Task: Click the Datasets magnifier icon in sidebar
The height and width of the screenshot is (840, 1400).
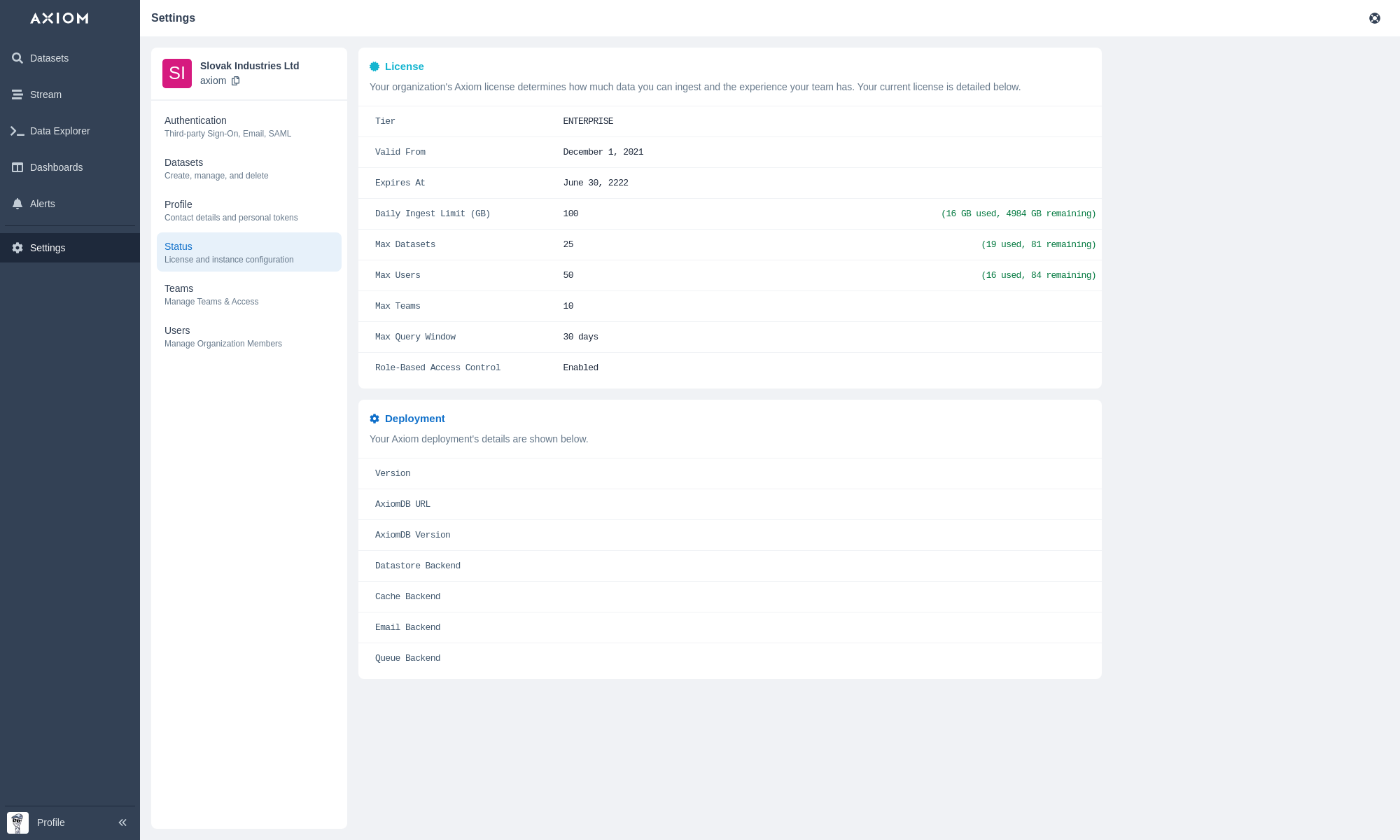Action: [x=17, y=58]
